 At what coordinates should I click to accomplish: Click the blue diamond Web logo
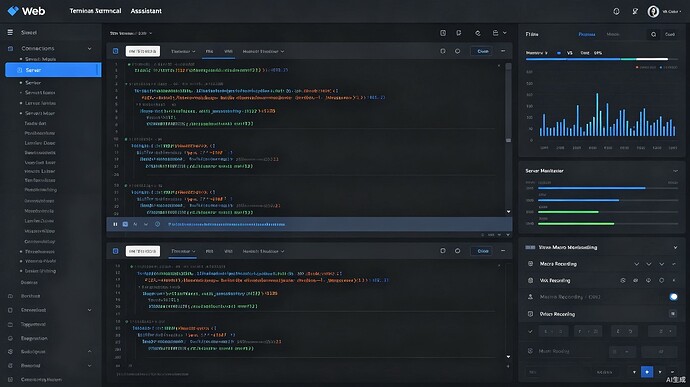pos(13,11)
